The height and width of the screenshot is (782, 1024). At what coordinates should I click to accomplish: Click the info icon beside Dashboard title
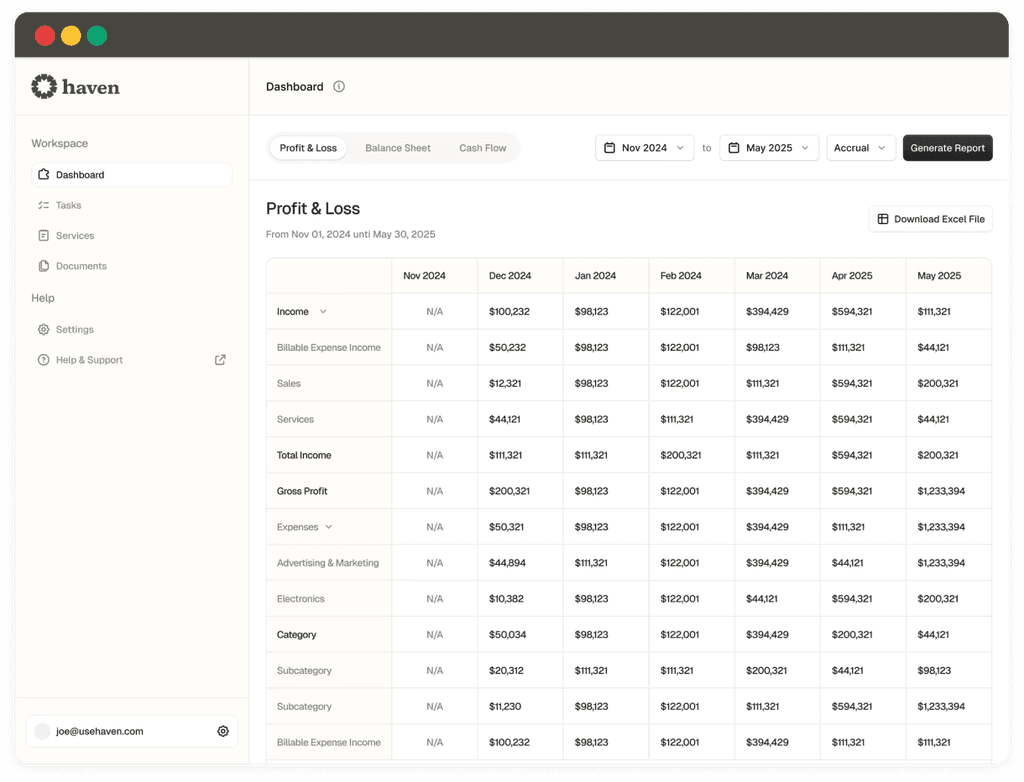[339, 87]
